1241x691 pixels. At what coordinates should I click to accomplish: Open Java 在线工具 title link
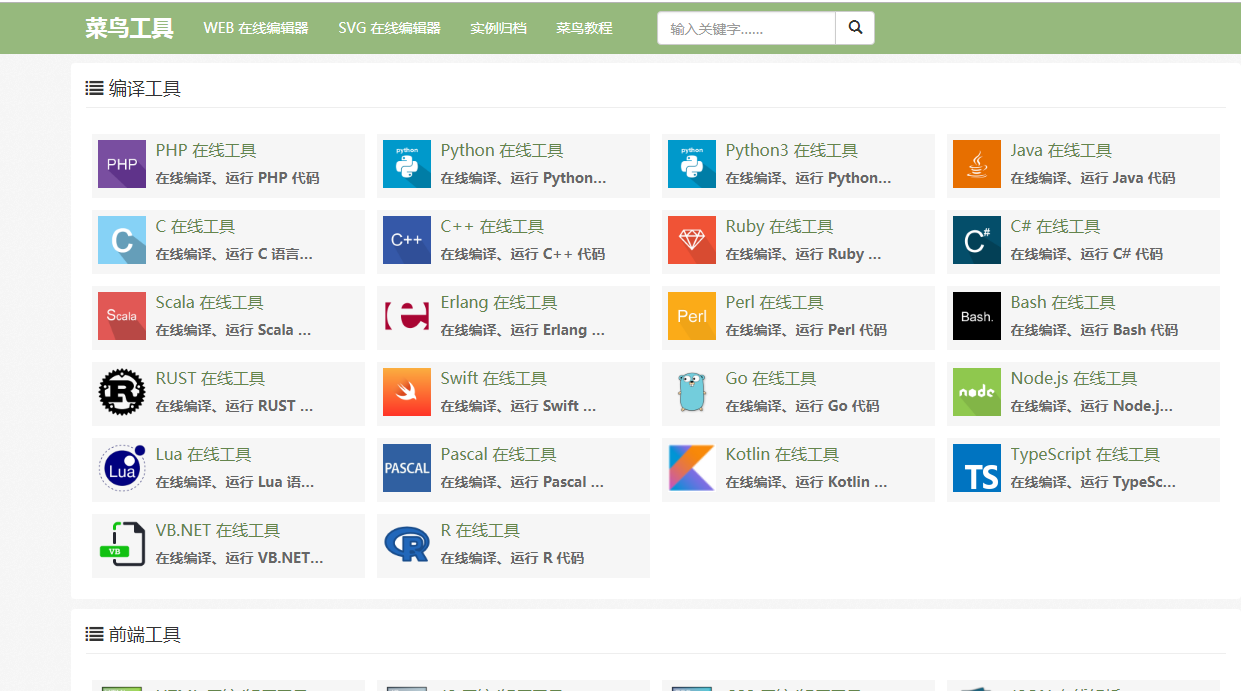1061,151
